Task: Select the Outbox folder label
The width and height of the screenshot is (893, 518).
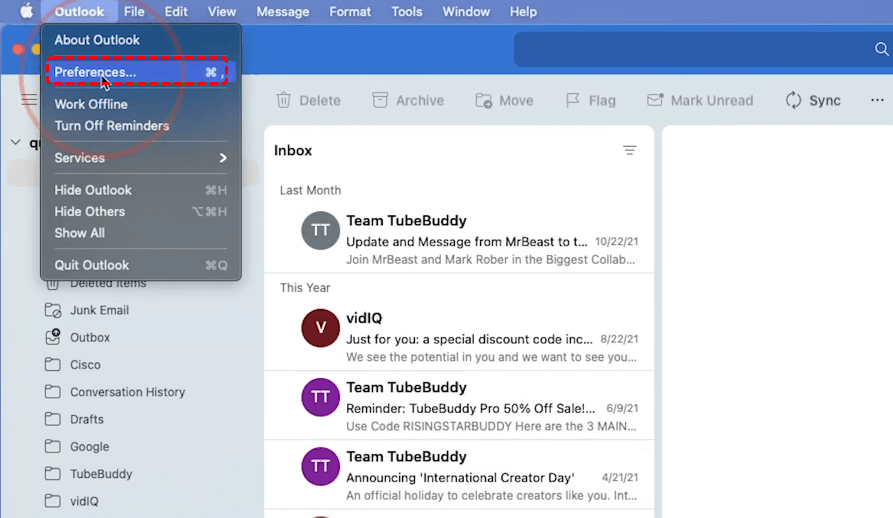Action: 90,338
